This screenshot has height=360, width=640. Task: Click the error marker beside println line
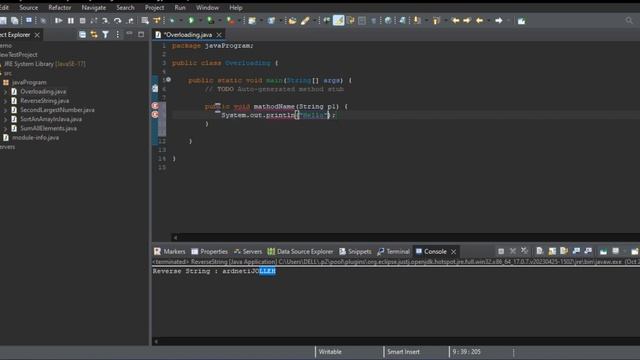[x=155, y=115]
